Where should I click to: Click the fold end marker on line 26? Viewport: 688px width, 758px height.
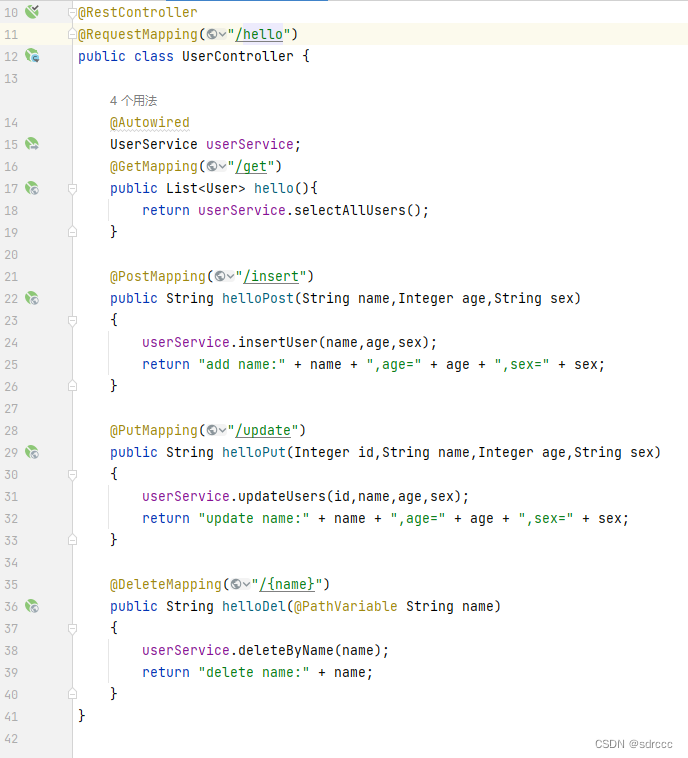[72, 386]
